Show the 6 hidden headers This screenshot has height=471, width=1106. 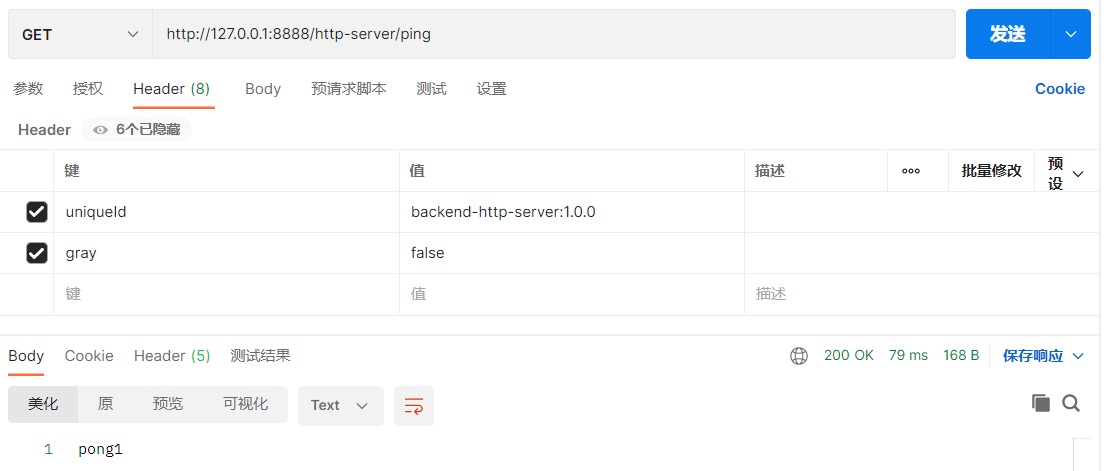[x=137, y=130]
